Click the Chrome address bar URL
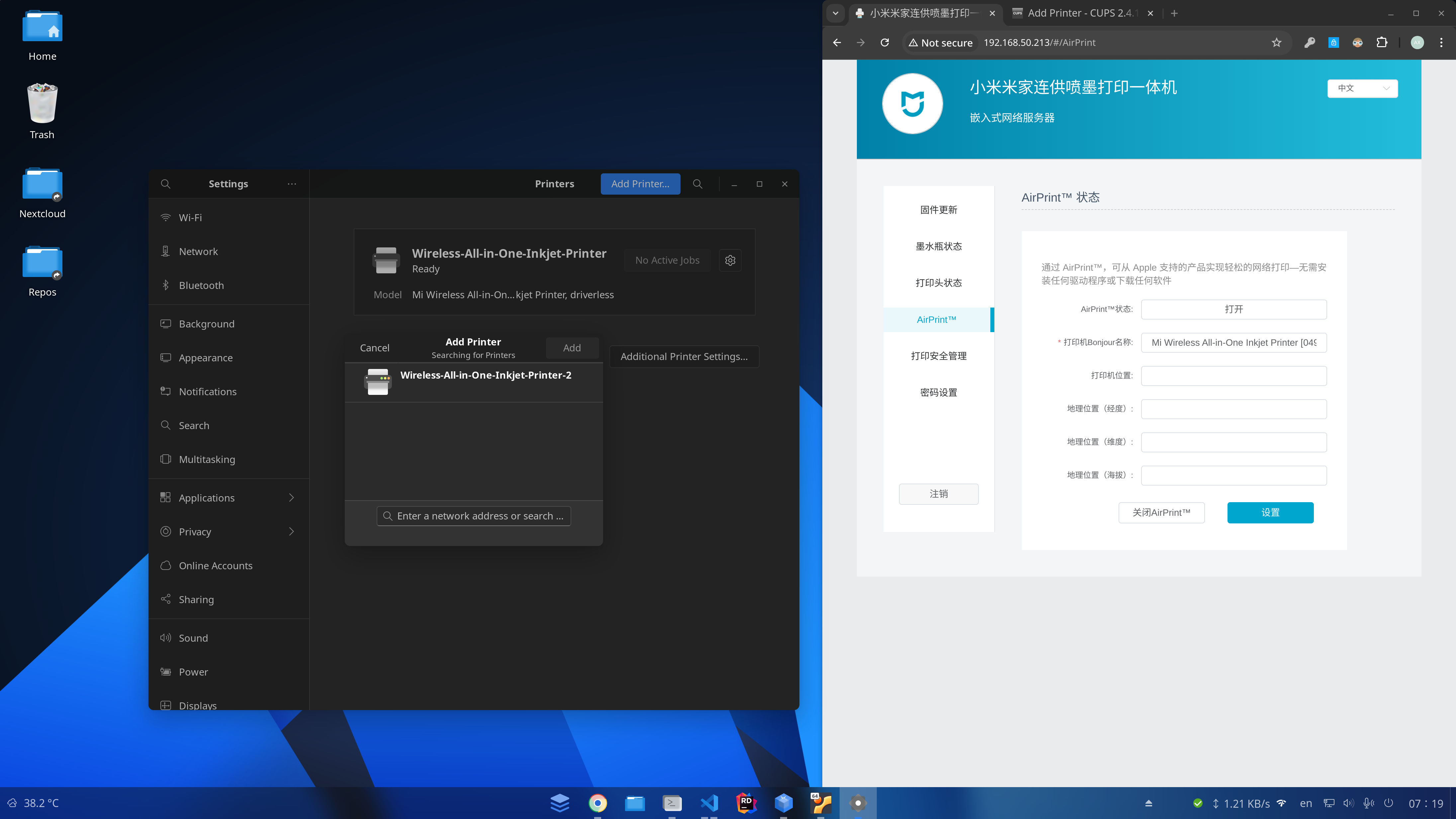 coord(1039,43)
